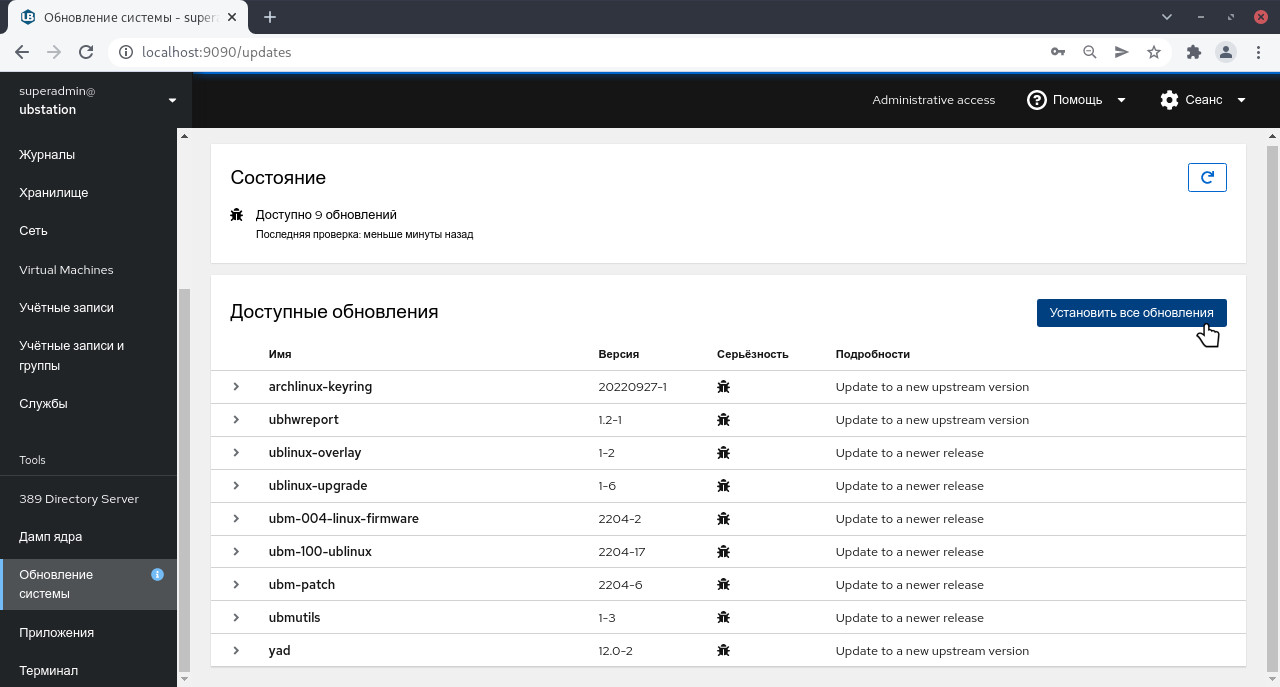This screenshot has height=687, width=1280.
Task: Go back with browser back arrow
Action: pos(22,52)
